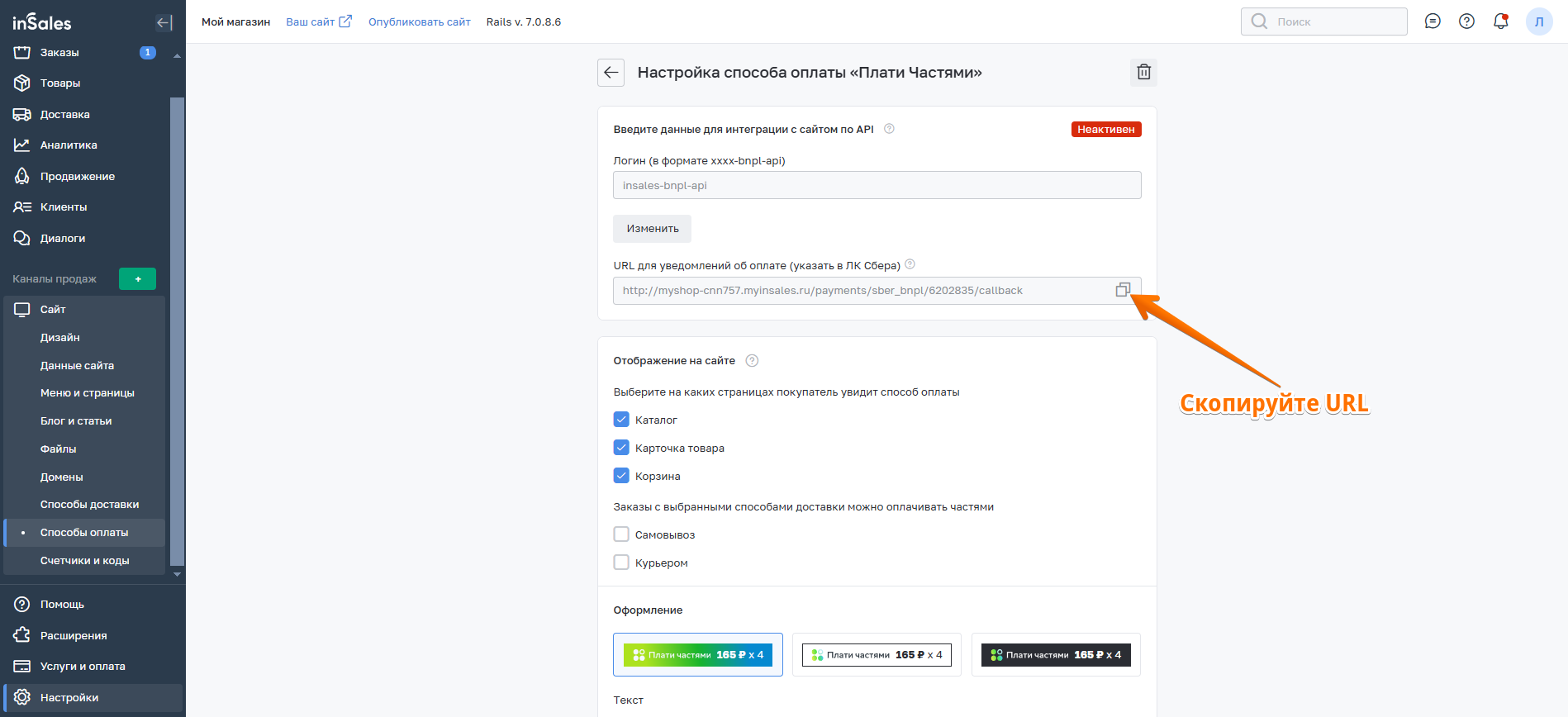Delete payment method via trash icon

pos(1143,73)
